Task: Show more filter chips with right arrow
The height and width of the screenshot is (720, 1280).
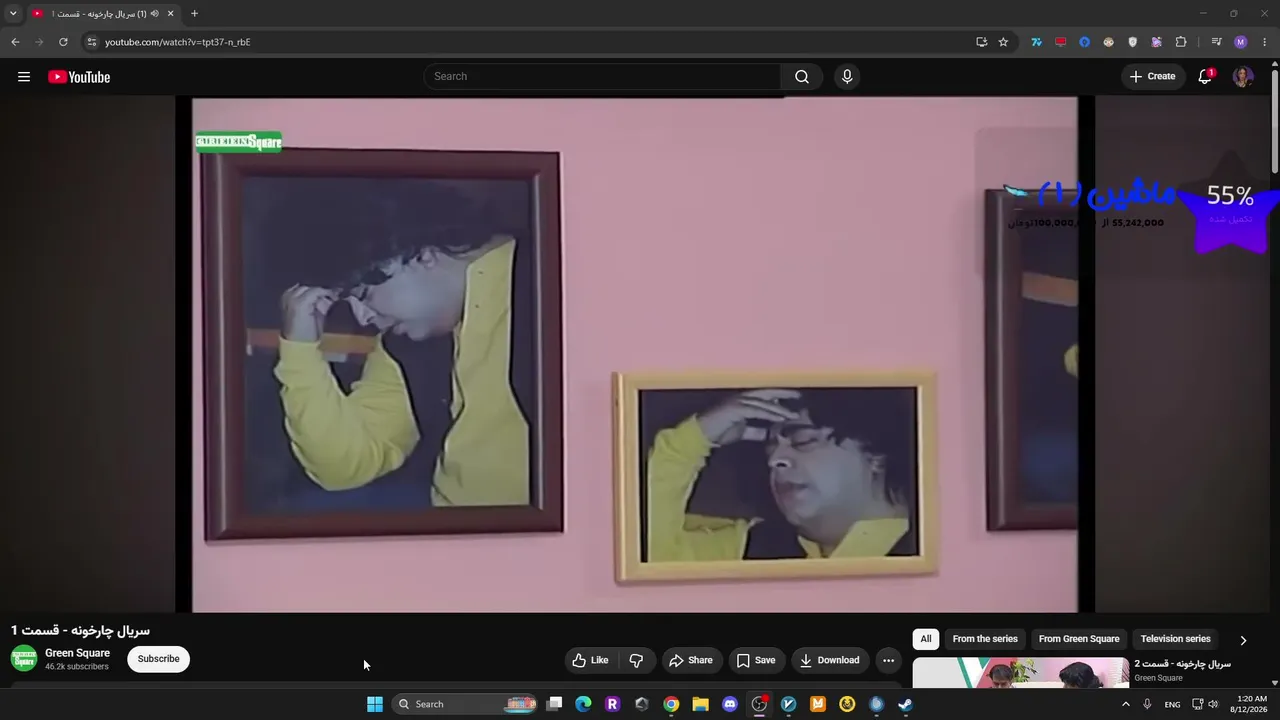Action: pyautogui.click(x=1243, y=640)
